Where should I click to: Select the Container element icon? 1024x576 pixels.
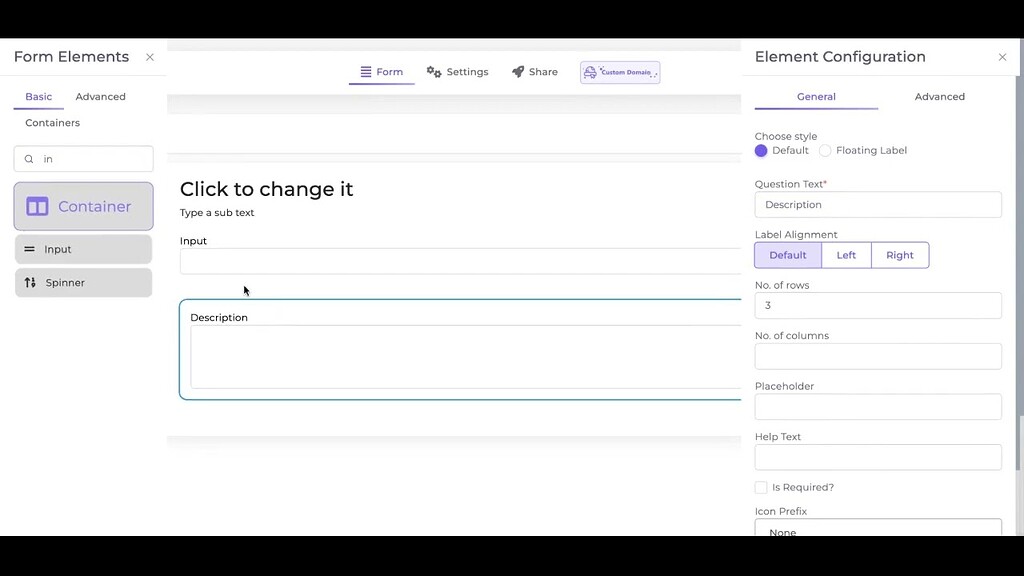37,206
